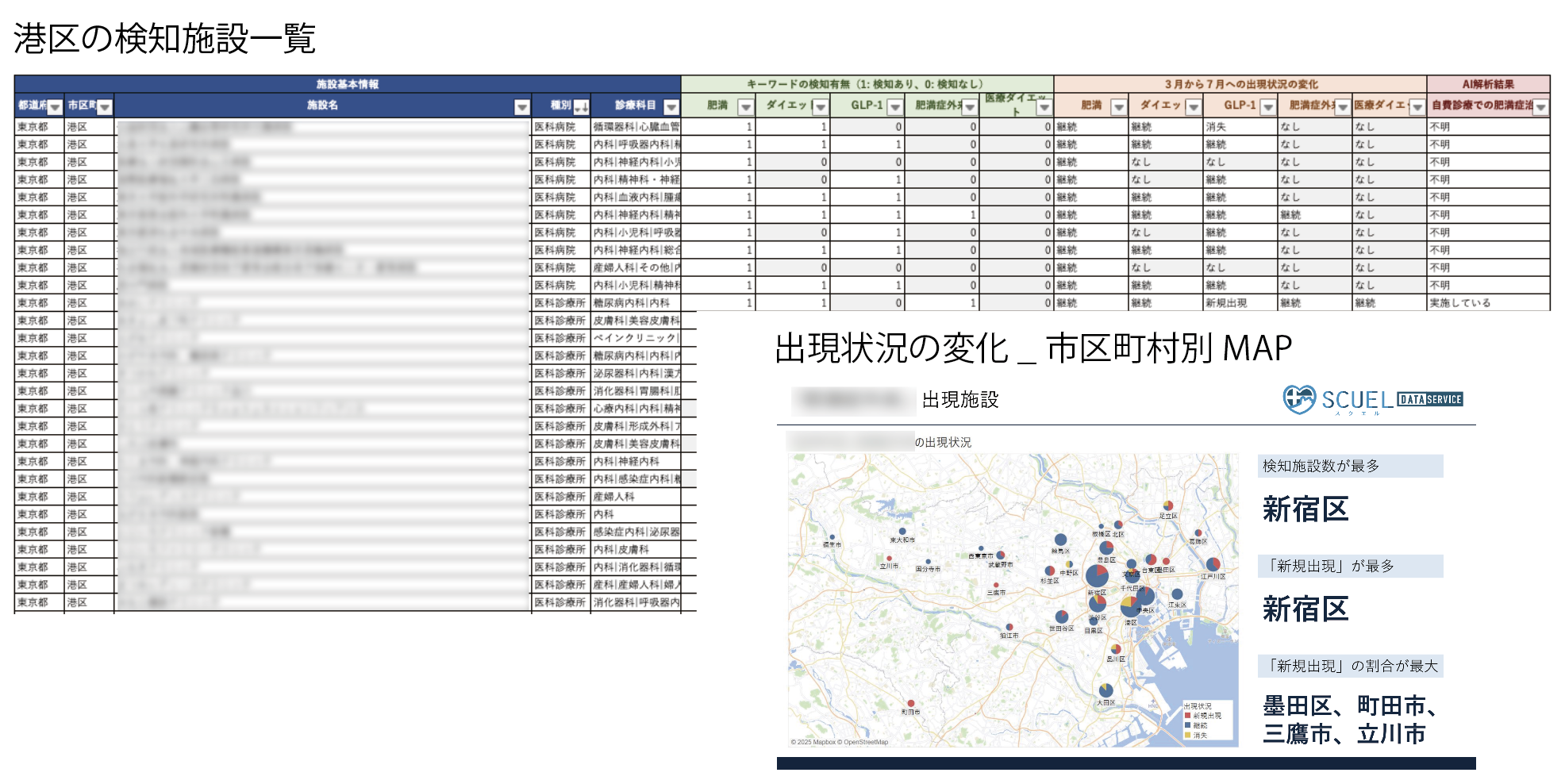Select the 施設基本情報 header group
Viewport: 1565px width, 784px height.
point(348,84)
